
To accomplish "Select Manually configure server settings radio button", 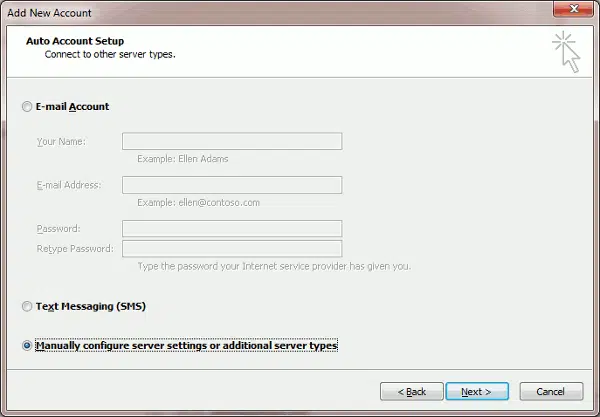I will pyautogui.click(x=27, y=346).
